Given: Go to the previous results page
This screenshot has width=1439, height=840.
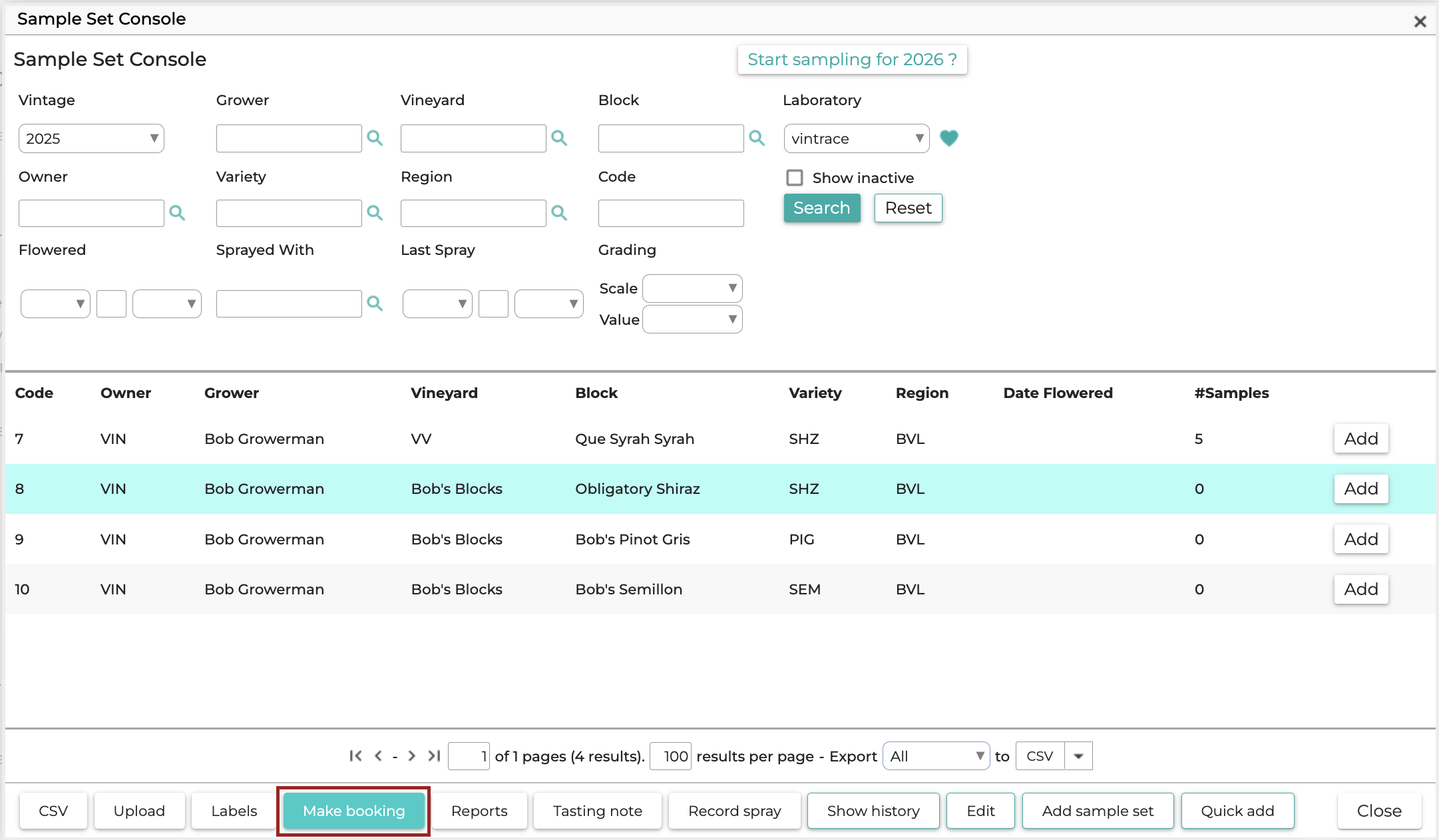Looking at the screenshot, I should (378, 755).
